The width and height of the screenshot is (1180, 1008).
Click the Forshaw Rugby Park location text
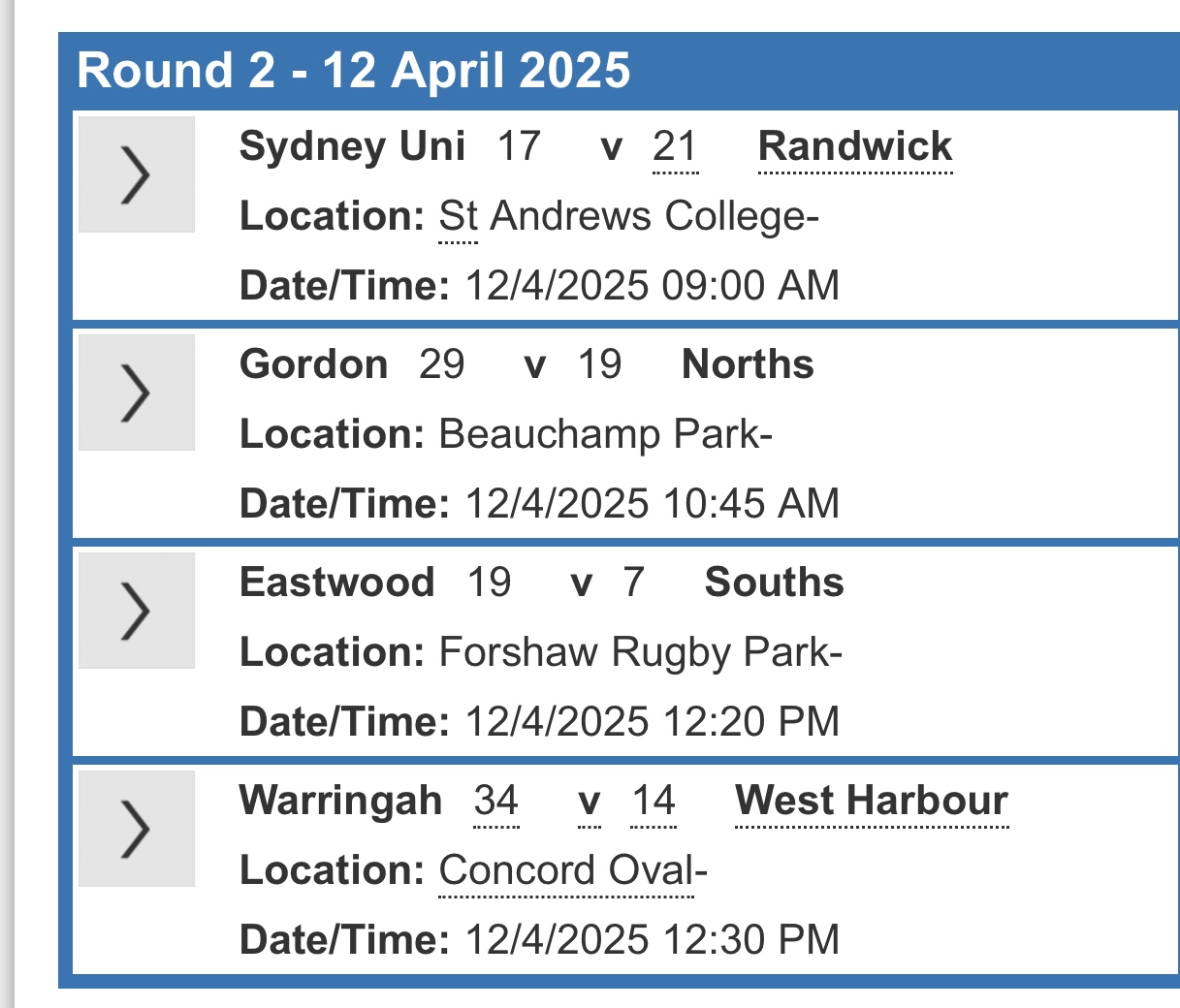coord(640,652)
